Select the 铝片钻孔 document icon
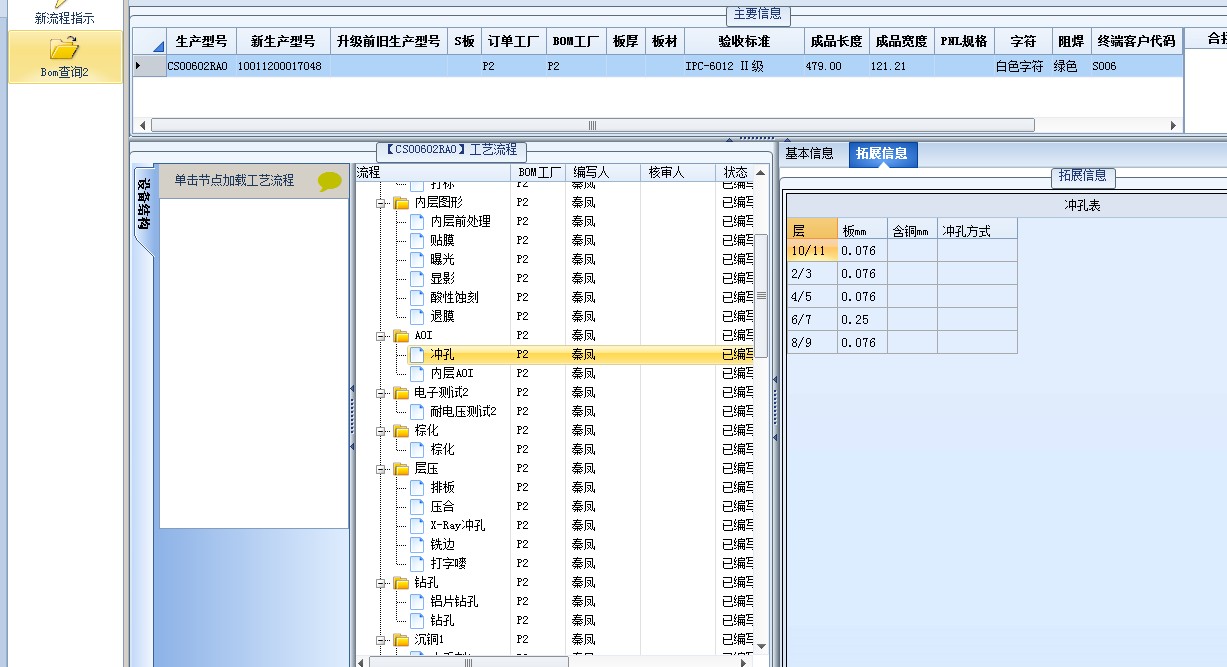 click(x=417, y=601)
